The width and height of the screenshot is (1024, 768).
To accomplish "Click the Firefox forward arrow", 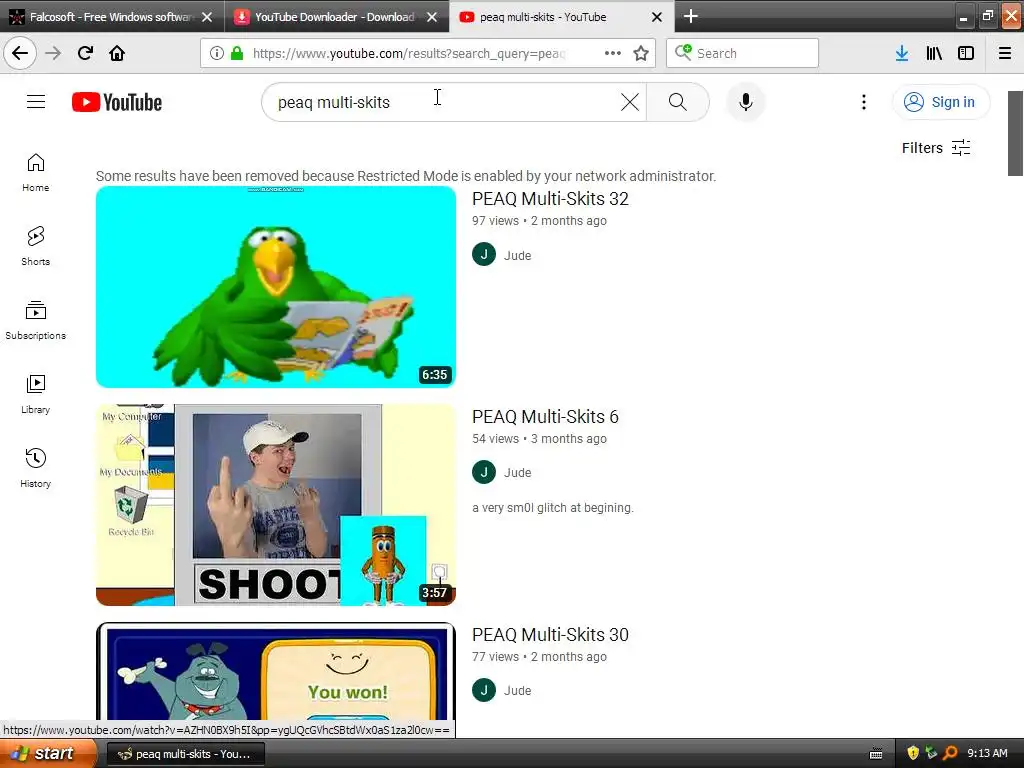I will pos(53,53).
